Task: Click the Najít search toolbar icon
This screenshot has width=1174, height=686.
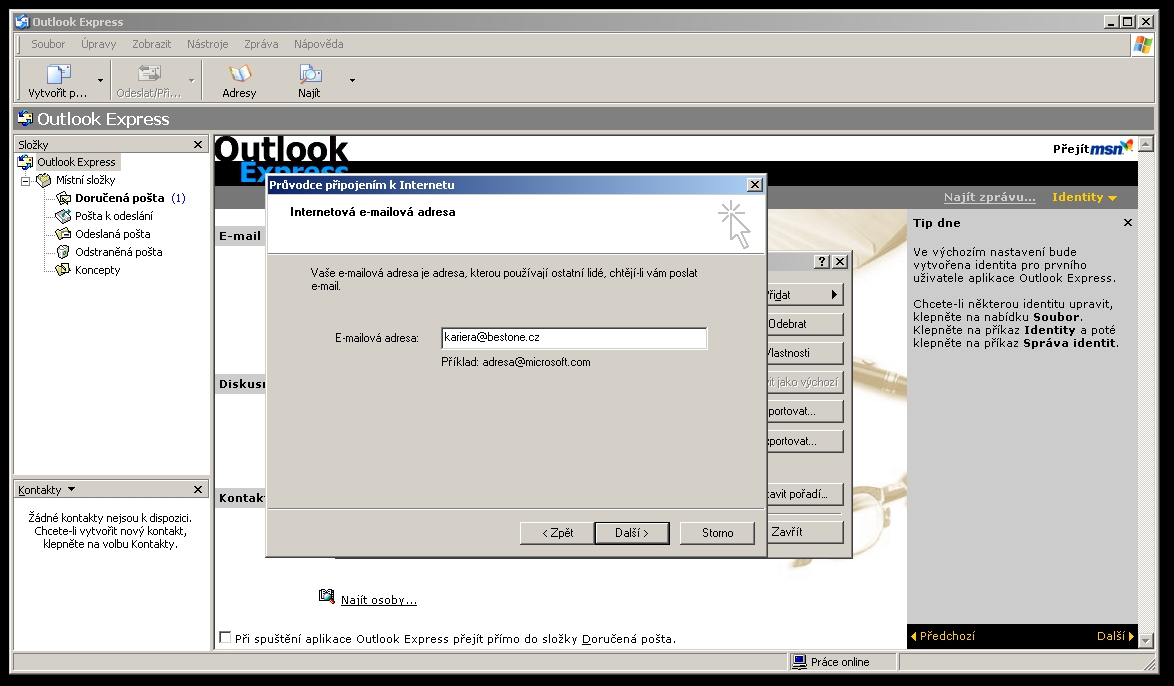Action: point(309,73)
